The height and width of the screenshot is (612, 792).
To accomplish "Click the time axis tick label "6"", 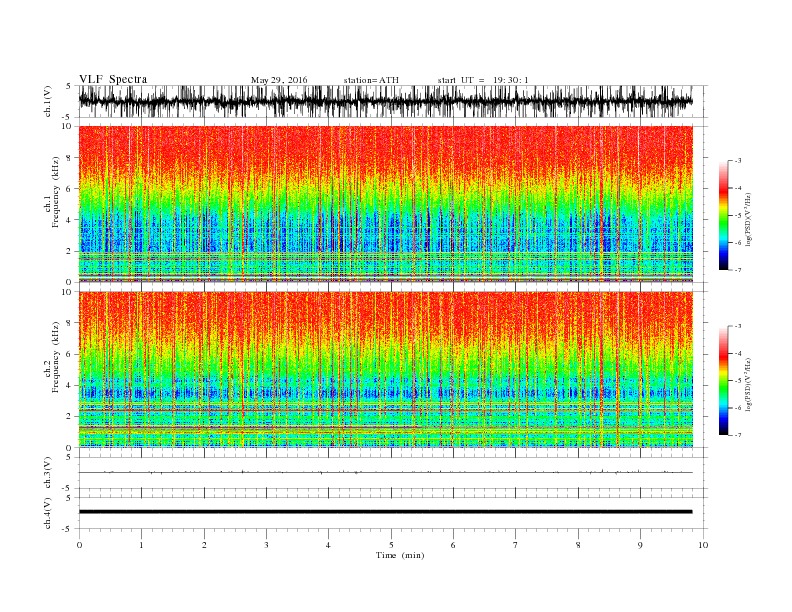I will point(453,545).
